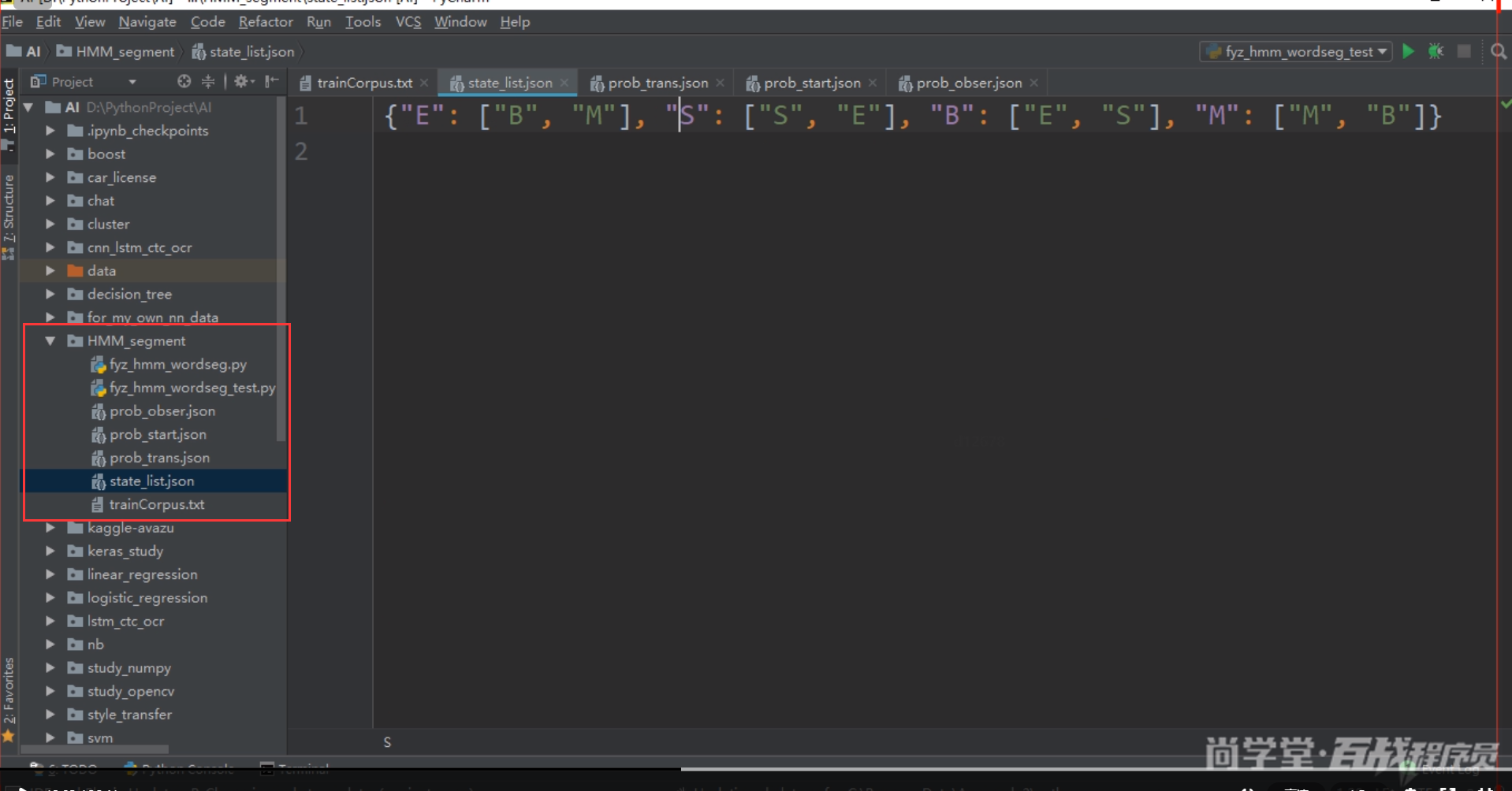The image size is (1512, 791).
Task: Hide the Project panel with hide icon
Action: tap(271, 81)
